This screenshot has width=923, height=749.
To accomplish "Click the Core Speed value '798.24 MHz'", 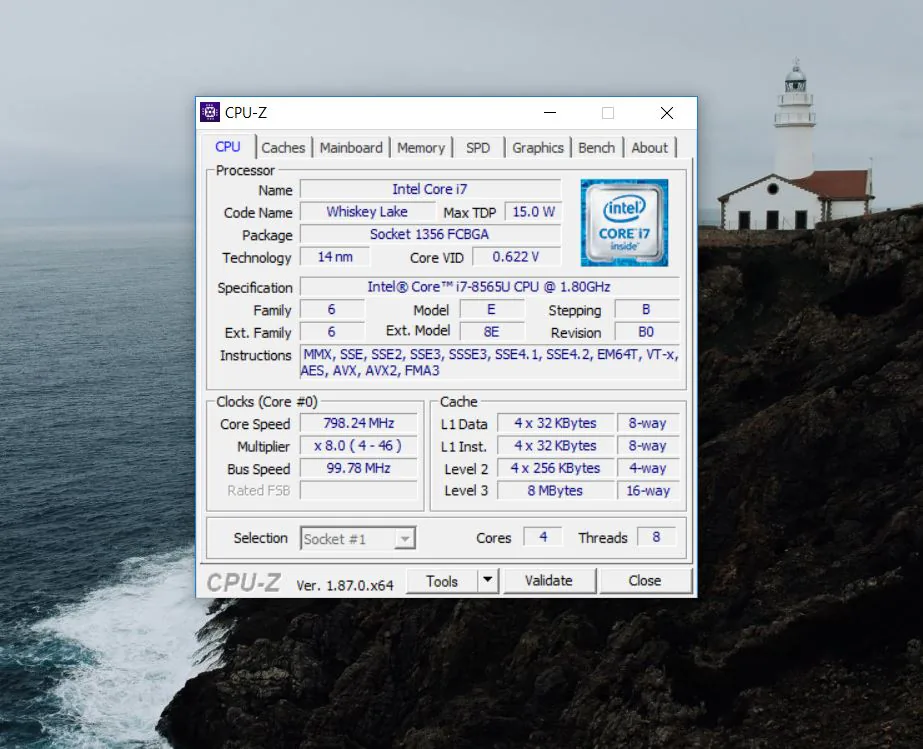I will [358, 423].
